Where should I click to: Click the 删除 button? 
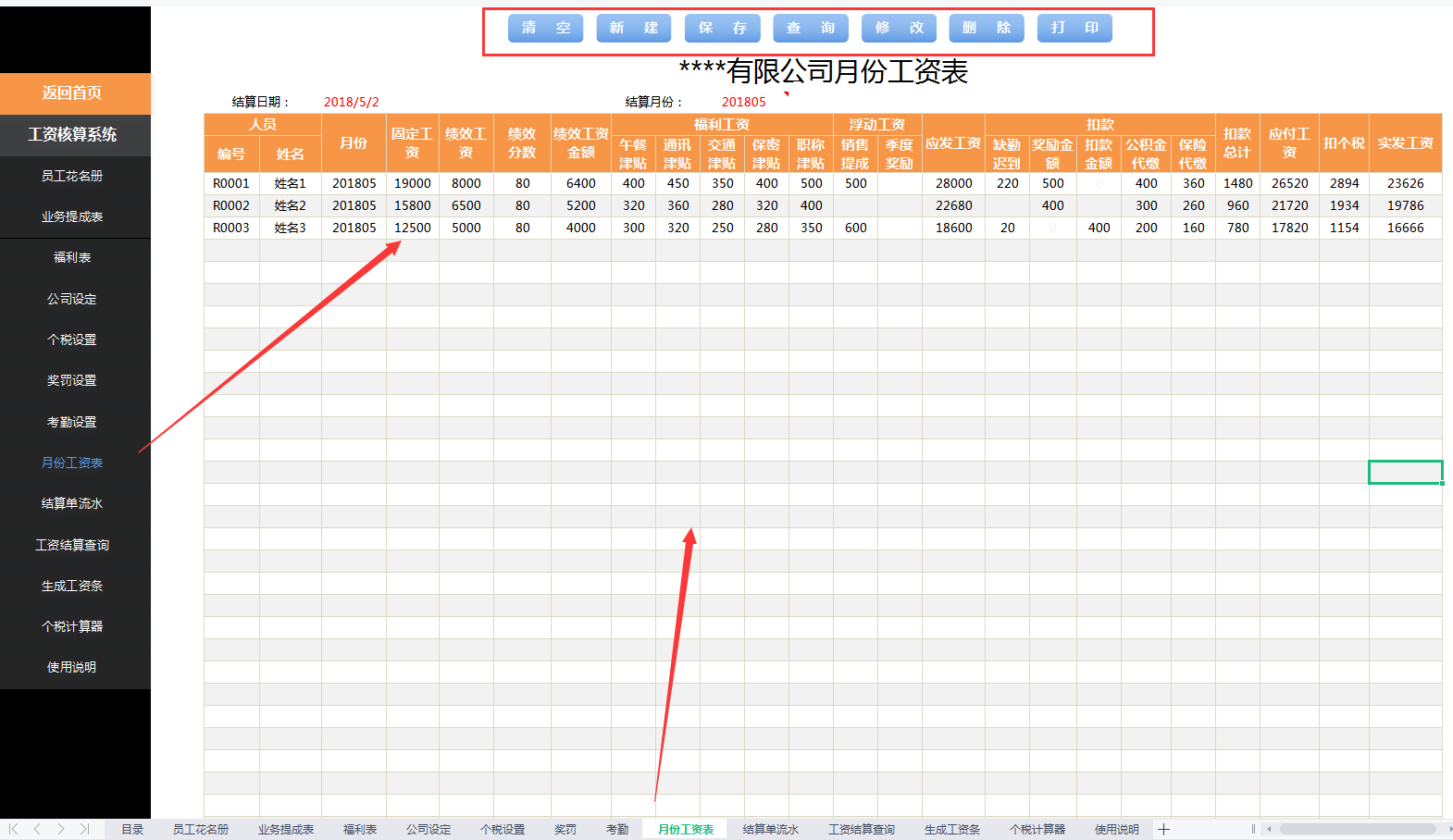click(987, 28)
